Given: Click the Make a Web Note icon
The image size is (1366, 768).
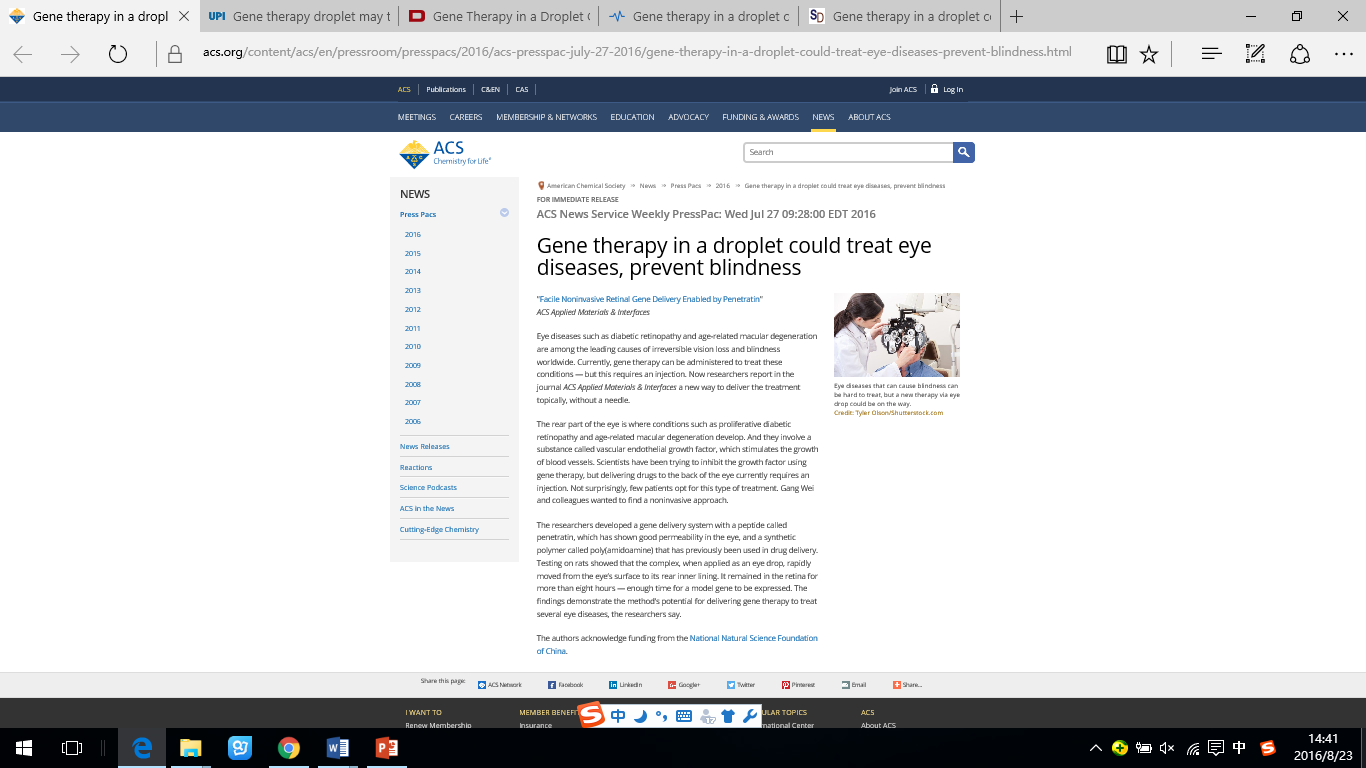Looking at the screenshot, I should coord(1256,55).
